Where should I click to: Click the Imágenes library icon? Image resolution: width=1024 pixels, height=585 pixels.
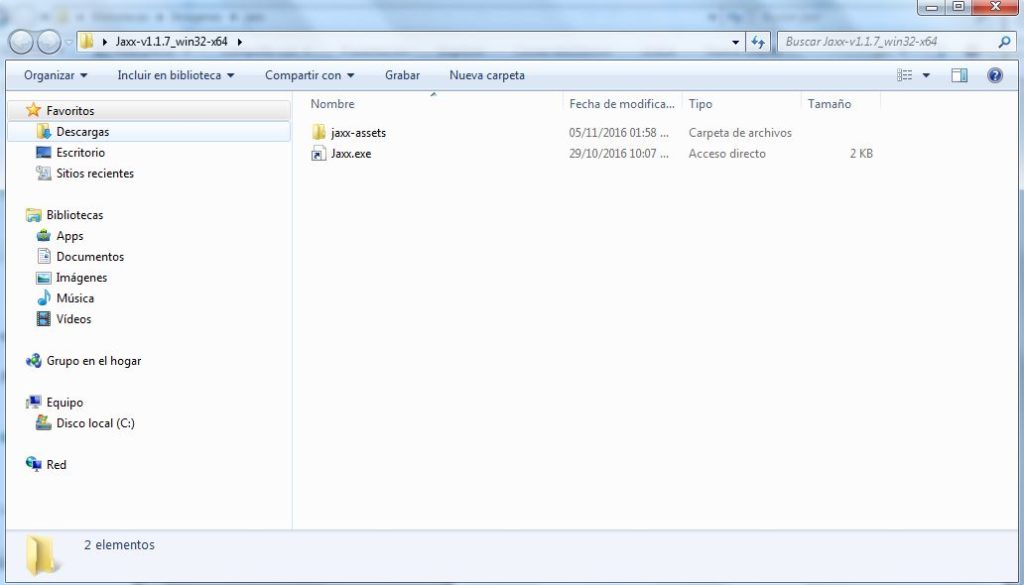tap(44, 277)
